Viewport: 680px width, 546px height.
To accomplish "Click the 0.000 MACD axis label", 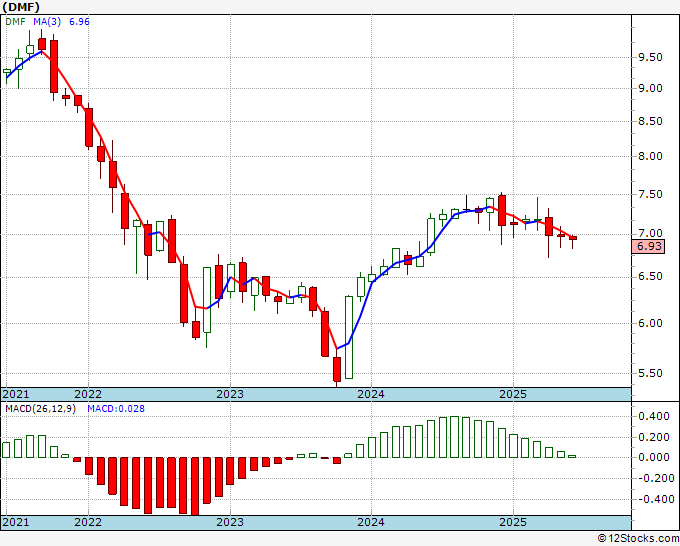I will coord(654,458).
